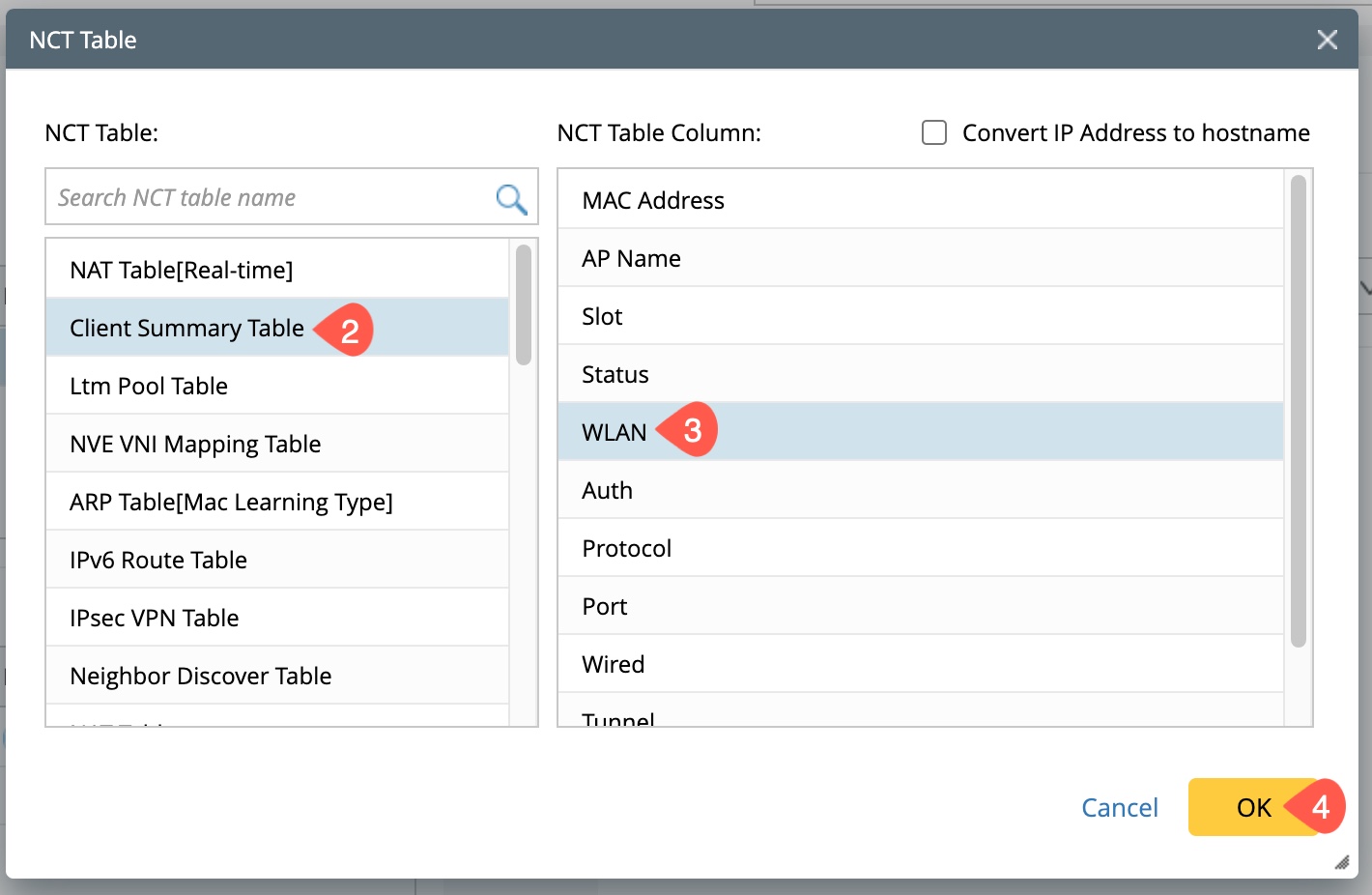The image size is (1372, 895).
Task: Choose IPv6 Route Table
Action: point(158,560)
